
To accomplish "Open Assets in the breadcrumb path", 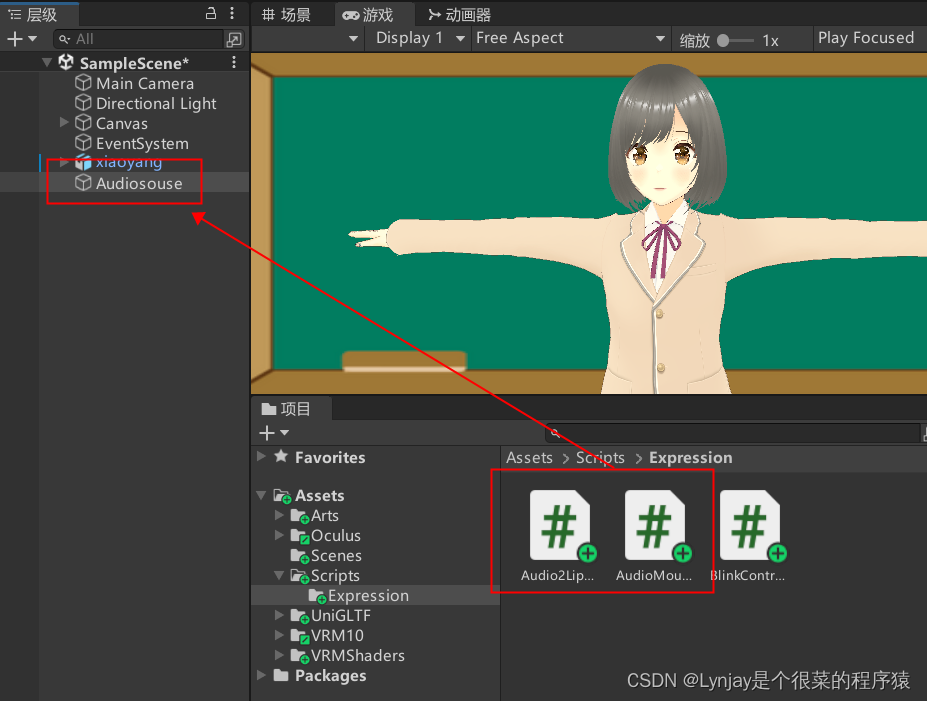I will pos(529,457).
